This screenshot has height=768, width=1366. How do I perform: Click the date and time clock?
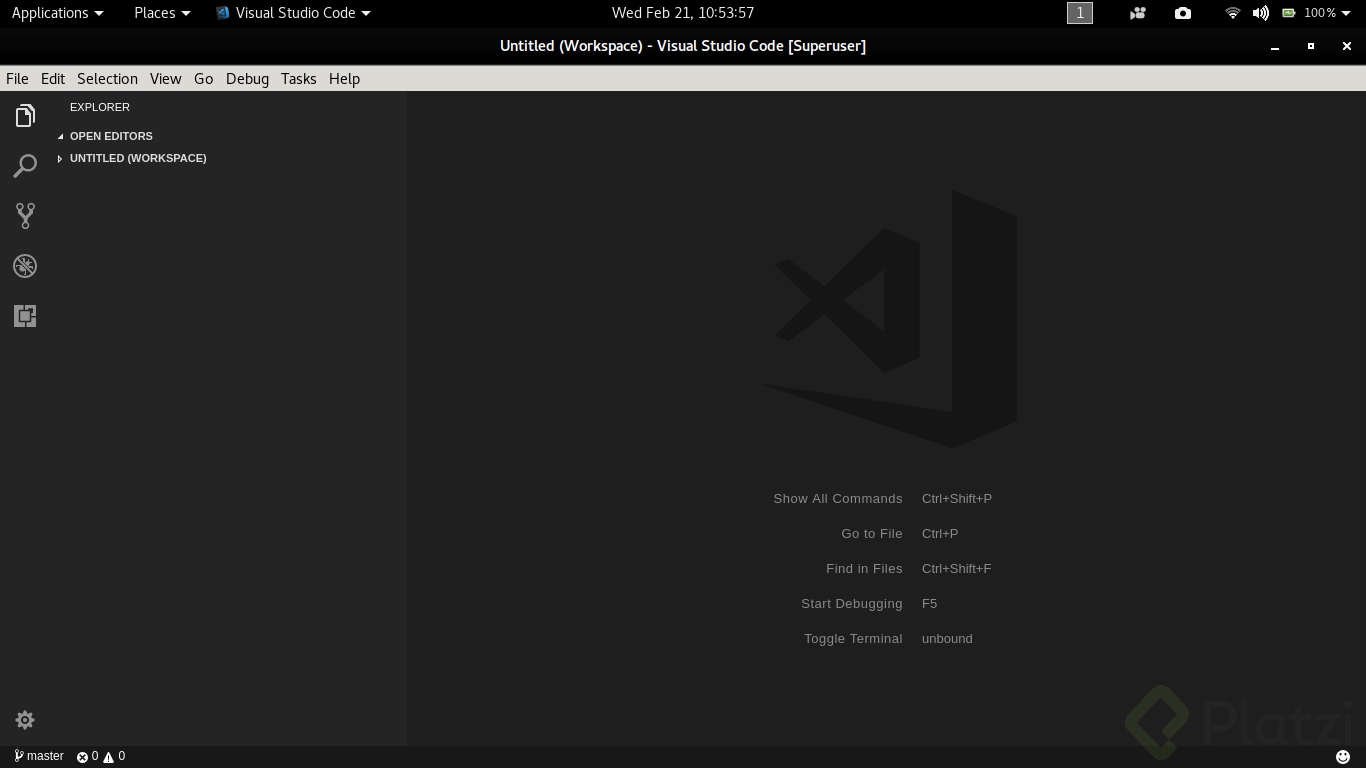tap(683, 13)
